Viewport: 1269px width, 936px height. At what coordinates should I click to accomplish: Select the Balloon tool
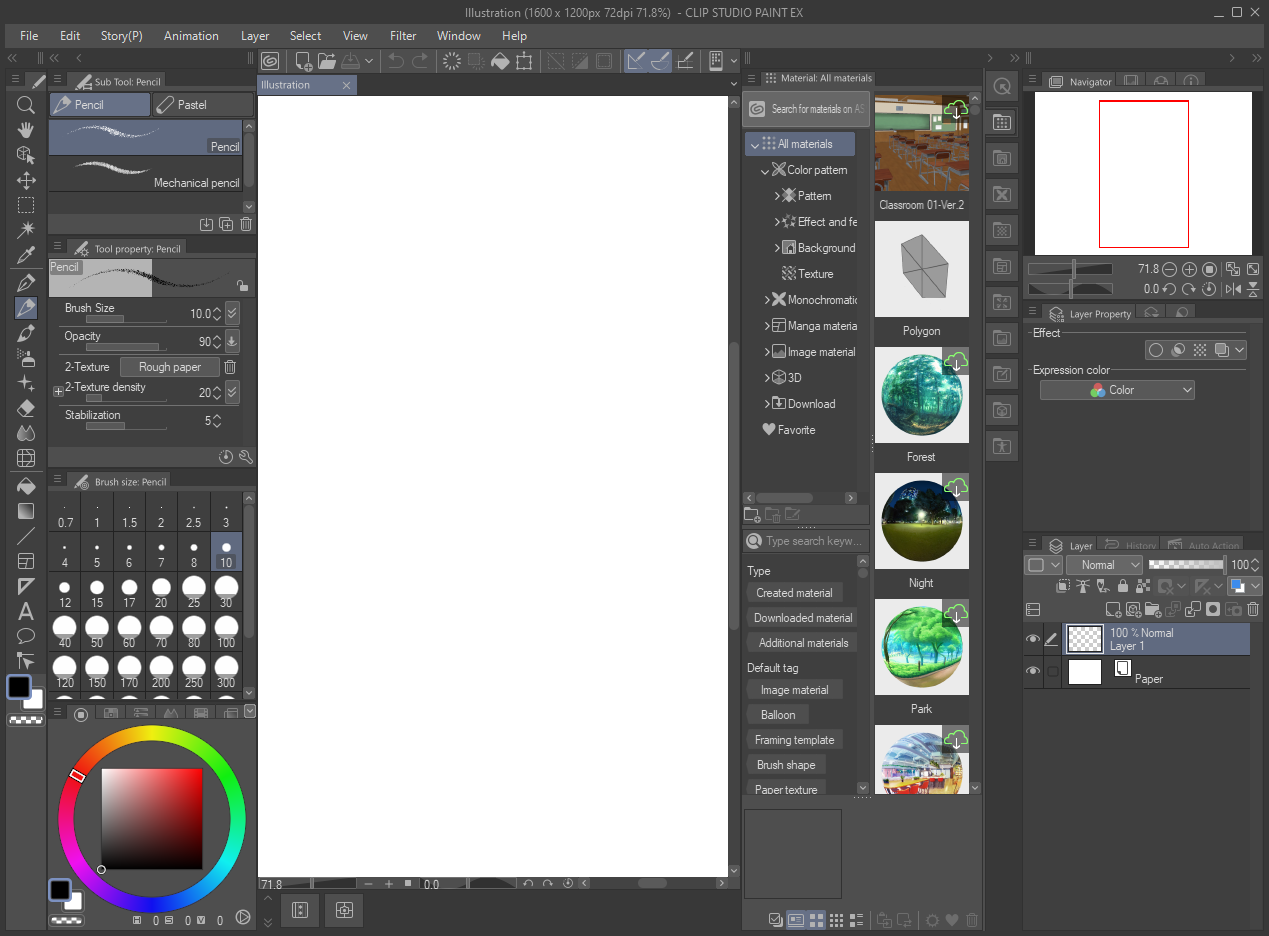coord(26,636)
